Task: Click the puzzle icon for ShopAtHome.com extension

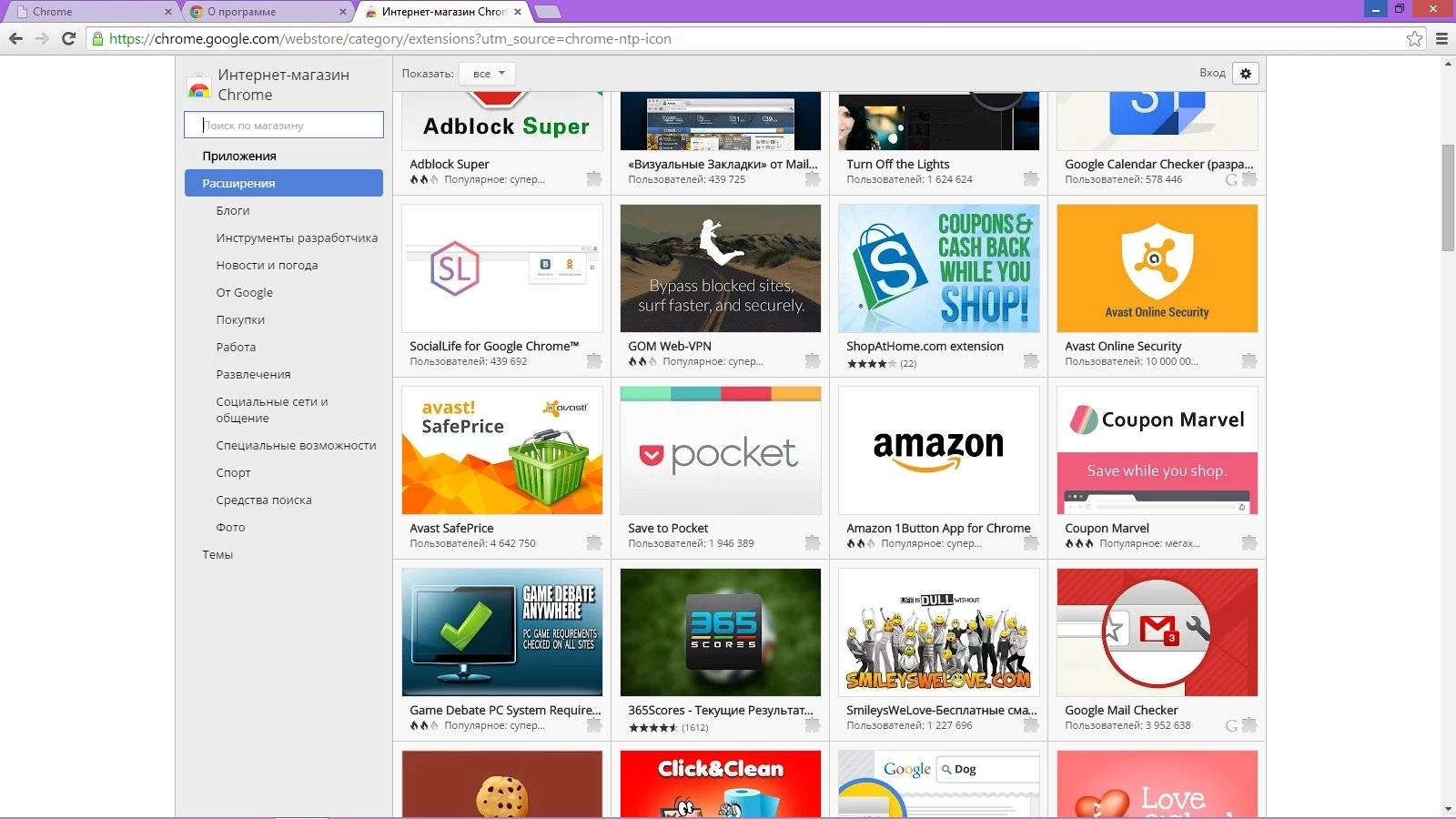Action: (1031, 361)
